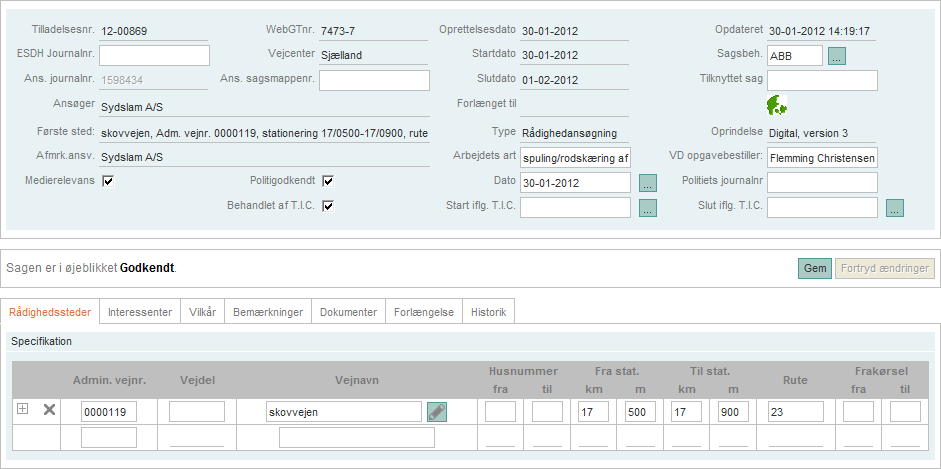Select the Historik tab
The image size is (941, 469).
[488, 312]
